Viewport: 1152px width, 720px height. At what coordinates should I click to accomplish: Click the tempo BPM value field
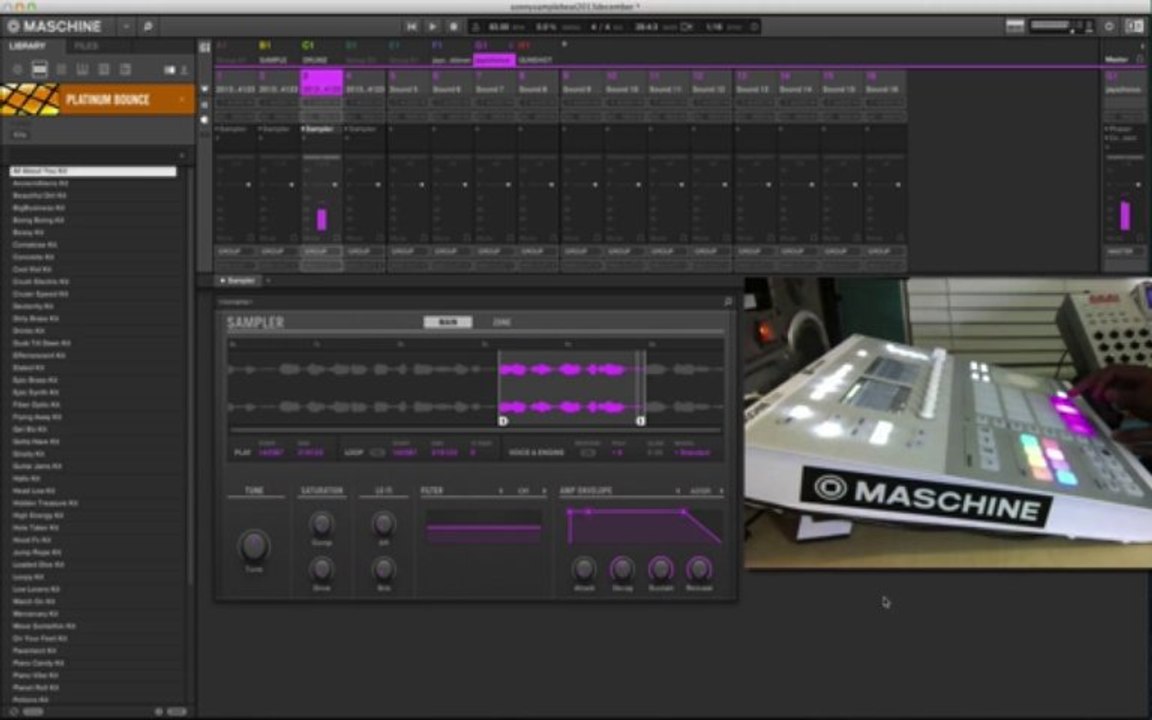pos(500,27)
